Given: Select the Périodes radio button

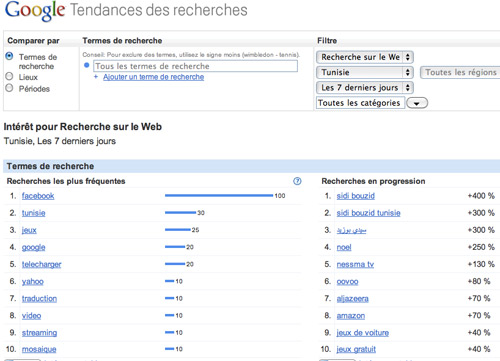Looking at the screenshot, I should tap(9, 88).
